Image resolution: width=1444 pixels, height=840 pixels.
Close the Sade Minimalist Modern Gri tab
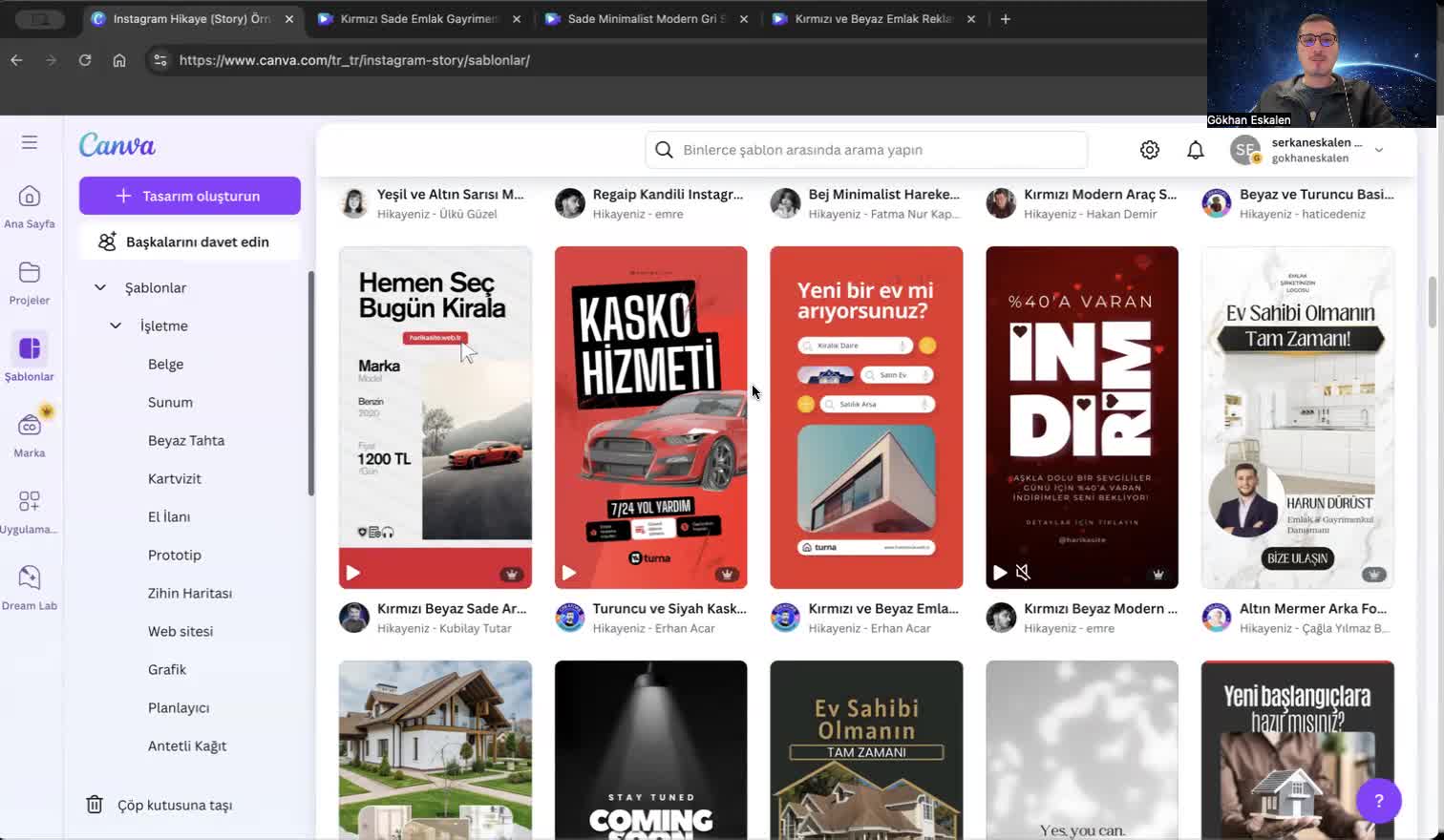[744, 19]
